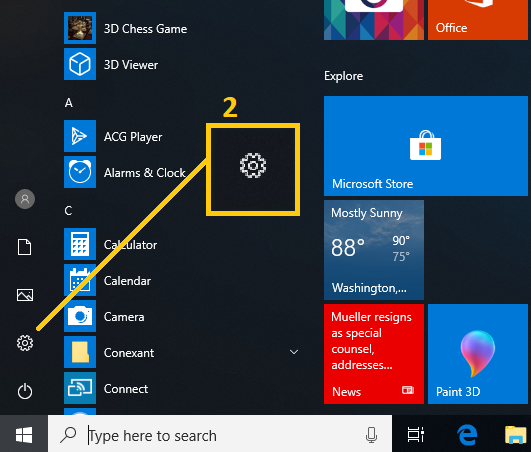The height and width of the screenshot is (452, 531).
Task: Open Pictures from the Start sidebar
Action: (25, 295)
